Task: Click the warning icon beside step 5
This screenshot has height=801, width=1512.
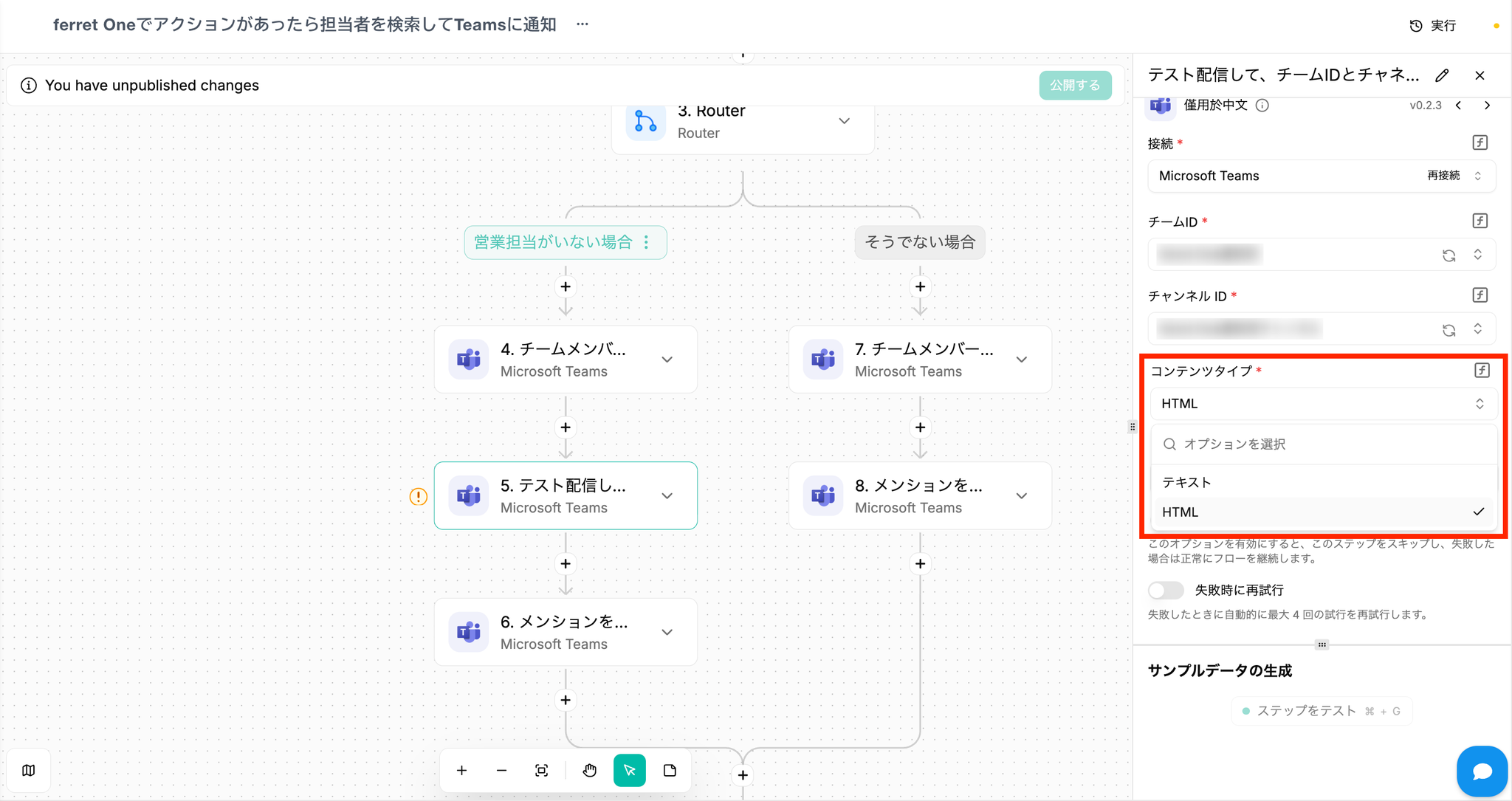Action: coord(419,497)
